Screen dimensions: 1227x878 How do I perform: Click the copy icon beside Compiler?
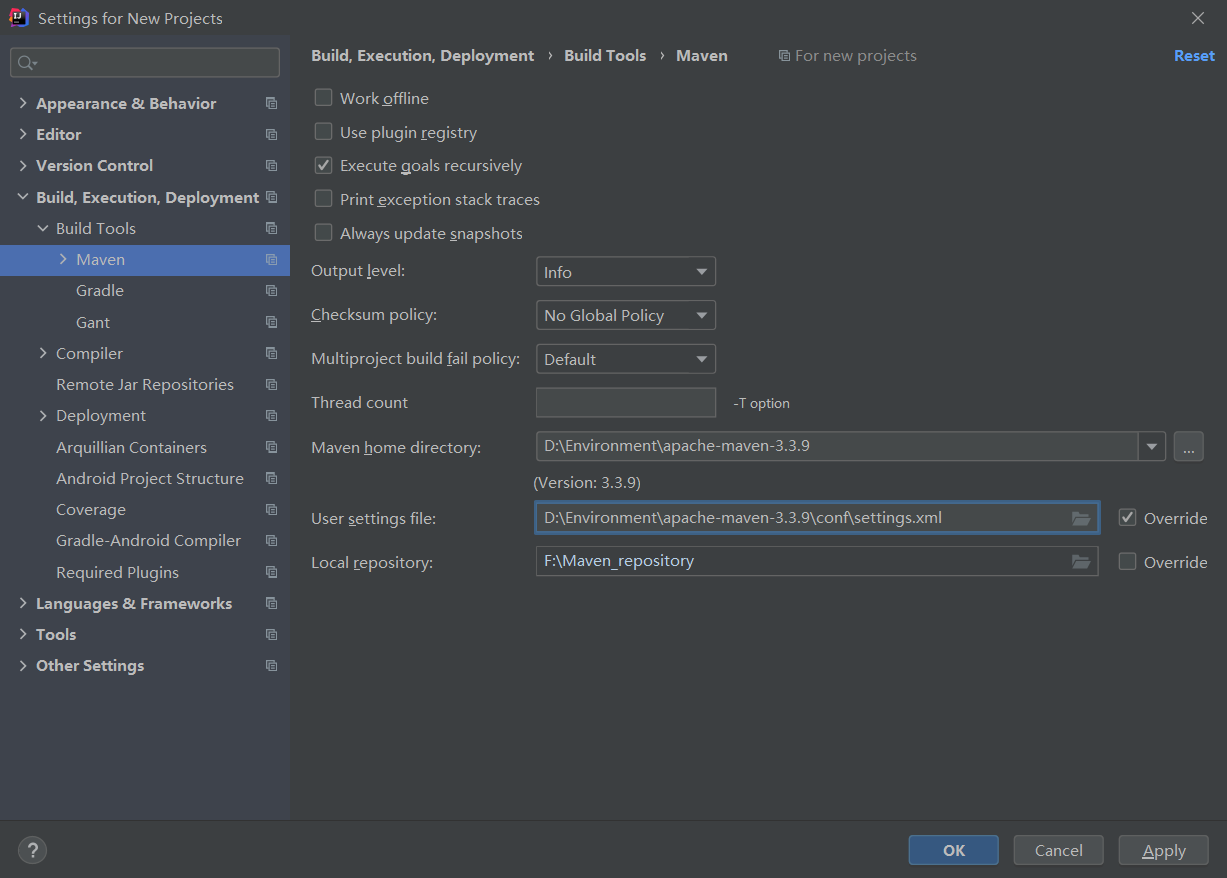click(x=271, y=353)
